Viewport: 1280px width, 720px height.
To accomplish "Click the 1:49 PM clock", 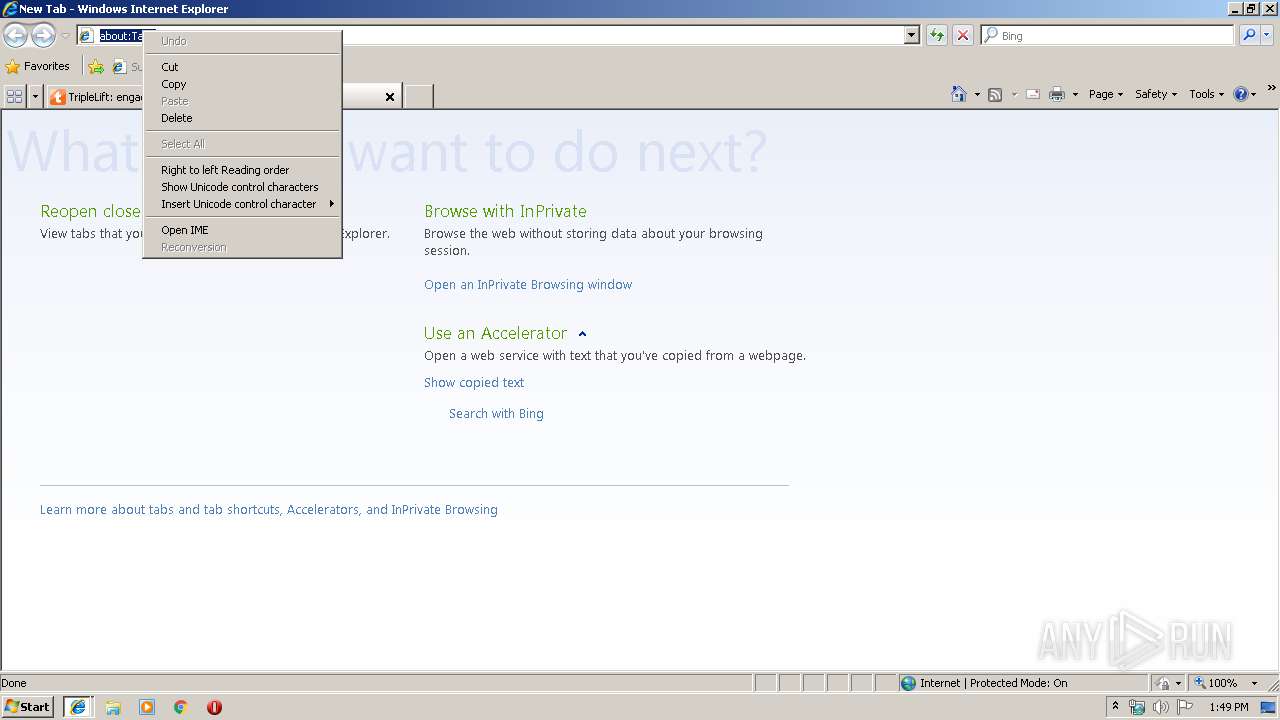I will (x=1228, y=707).
